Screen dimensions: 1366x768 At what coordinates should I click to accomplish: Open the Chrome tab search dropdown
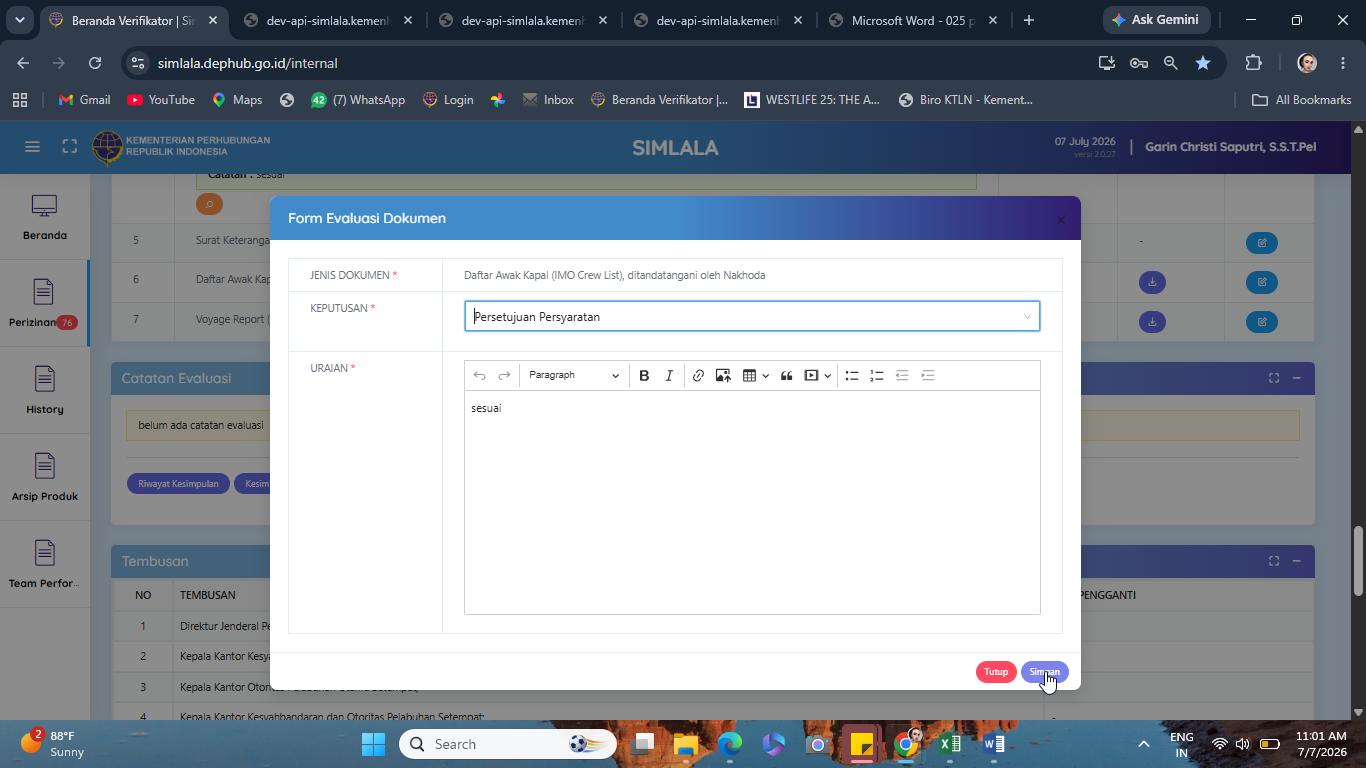19,20
